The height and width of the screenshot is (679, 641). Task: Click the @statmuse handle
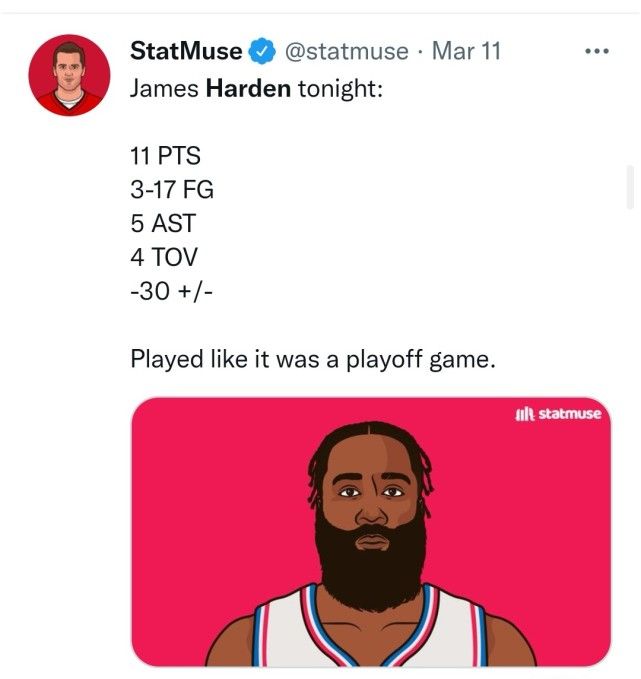click(347, 50)
